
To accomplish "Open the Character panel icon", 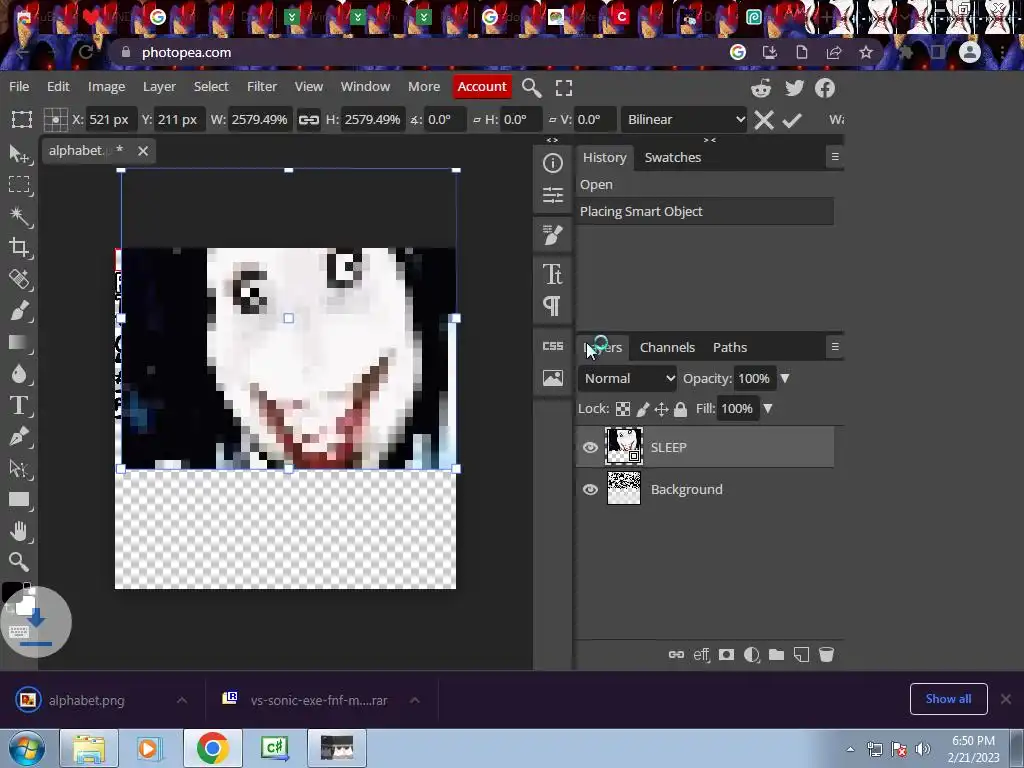I will coord(552,274).
